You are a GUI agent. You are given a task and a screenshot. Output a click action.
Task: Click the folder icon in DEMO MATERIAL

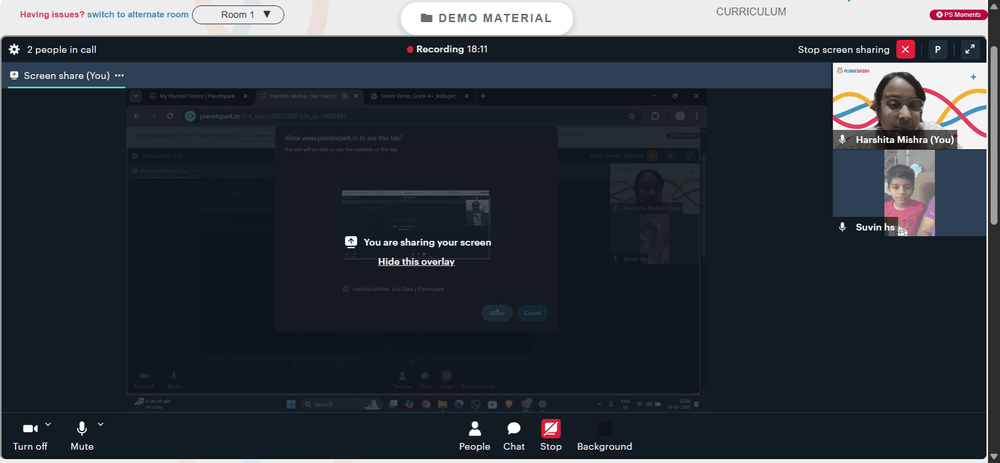pyautogui.click(x=427, y=18)
